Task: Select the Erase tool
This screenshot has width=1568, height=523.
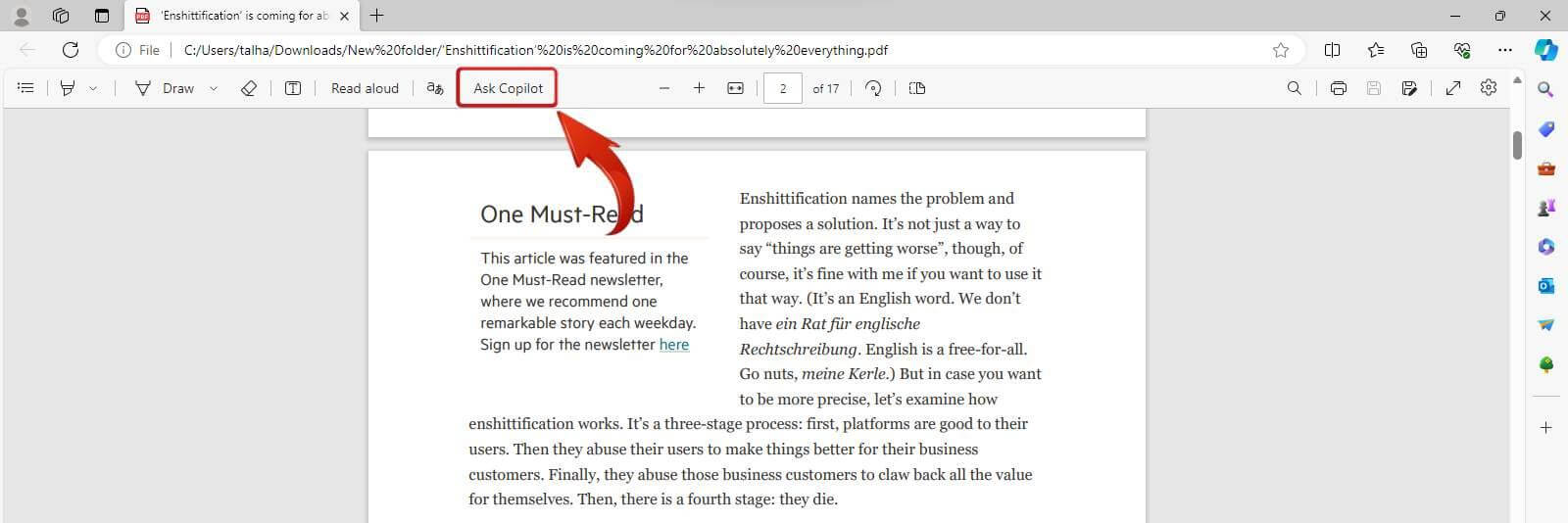Action: click(249, 88)
